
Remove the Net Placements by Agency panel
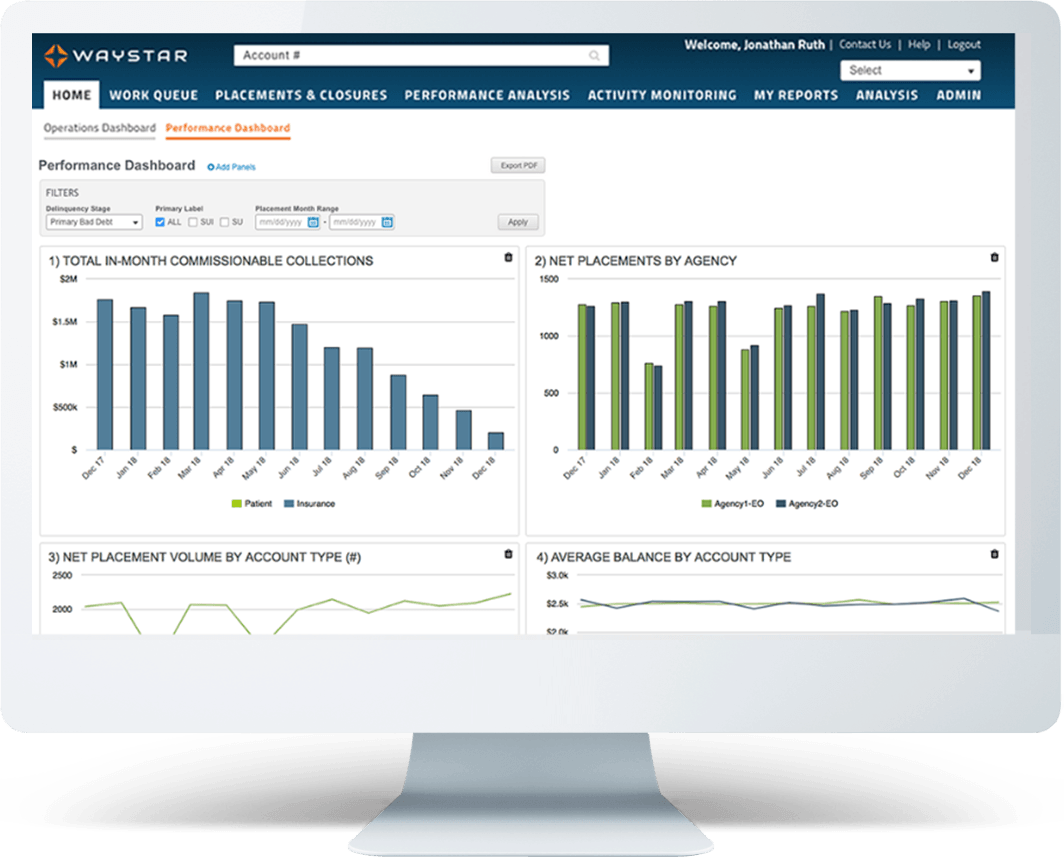pyautogui.click(x=993, y=257)
